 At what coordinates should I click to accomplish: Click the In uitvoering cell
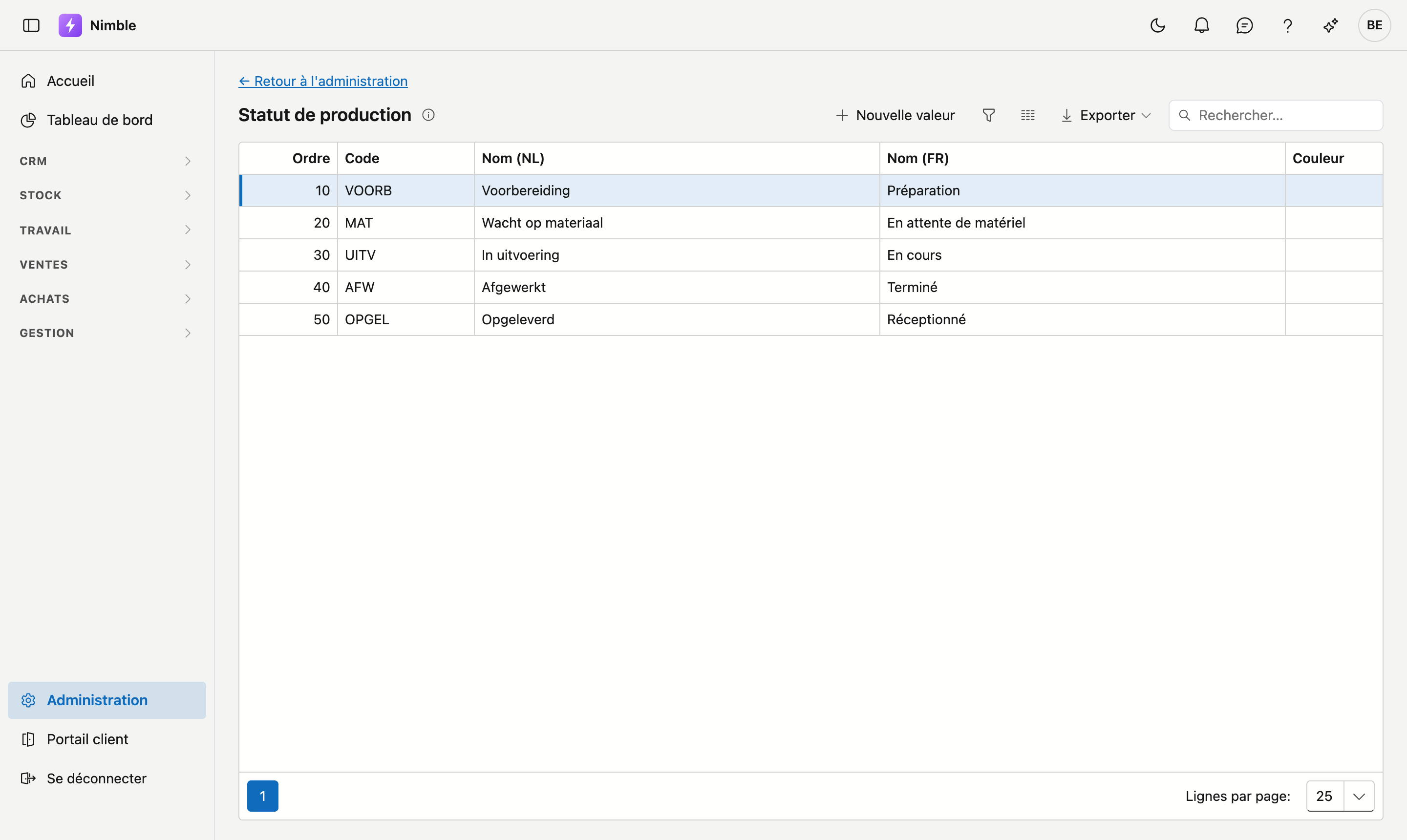[677, 255]
